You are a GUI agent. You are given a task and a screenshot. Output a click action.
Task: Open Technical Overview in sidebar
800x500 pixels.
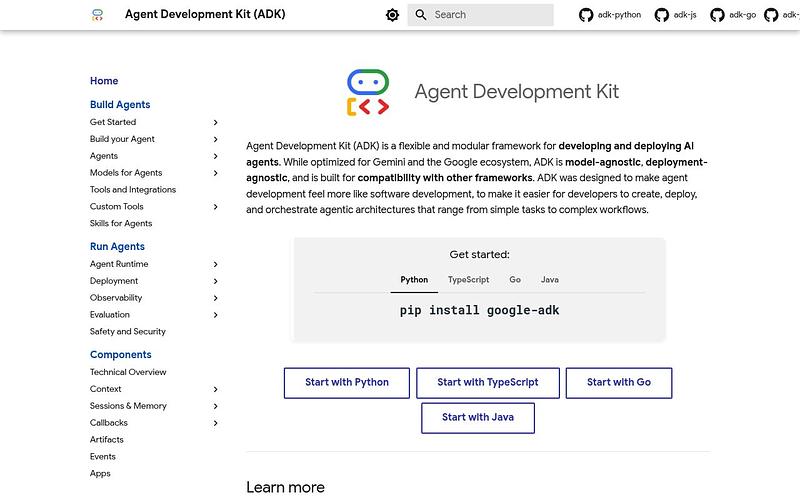coord(128,372)
